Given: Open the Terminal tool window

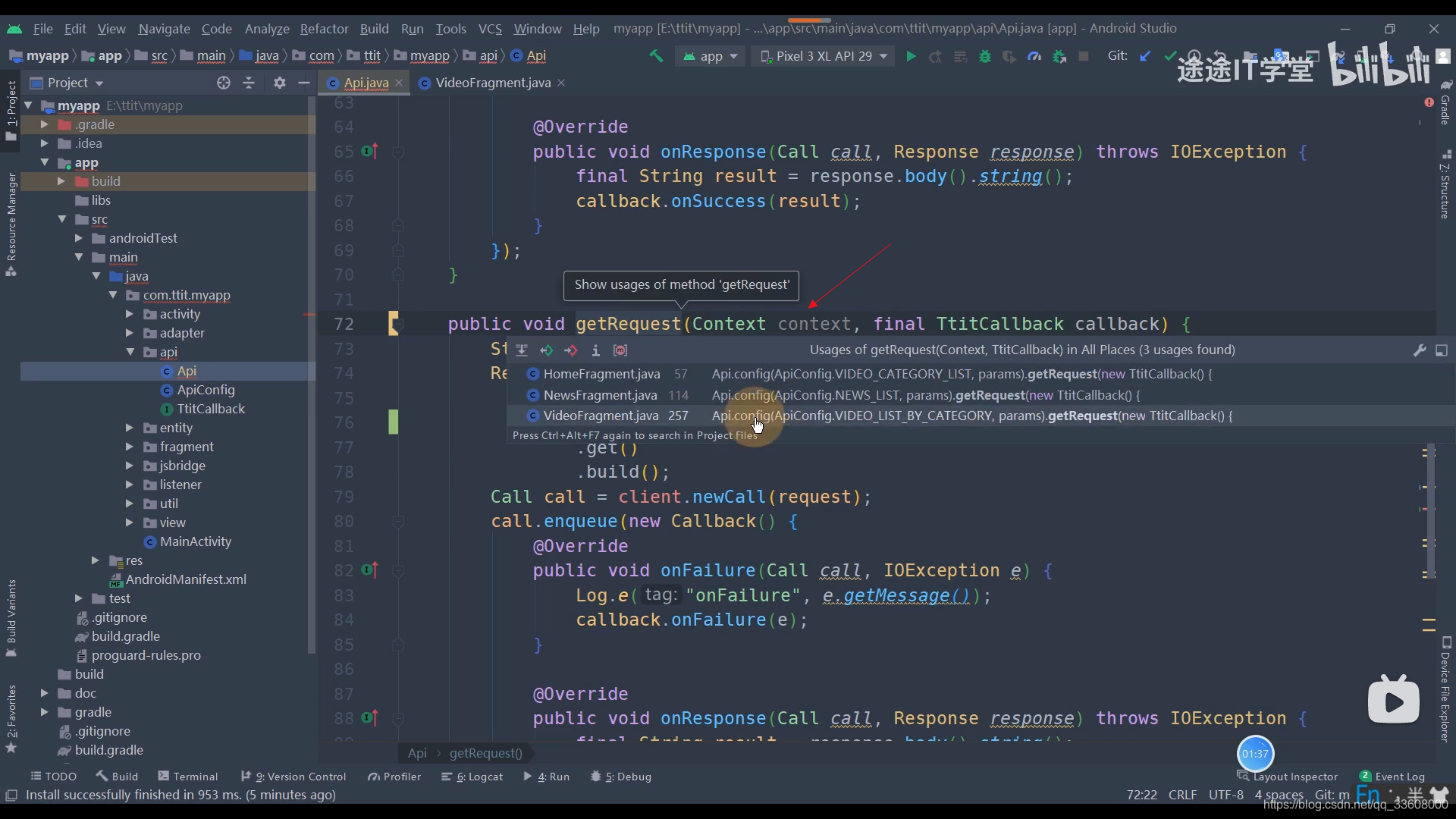Looking at the screenshot, I should point(188,777).
